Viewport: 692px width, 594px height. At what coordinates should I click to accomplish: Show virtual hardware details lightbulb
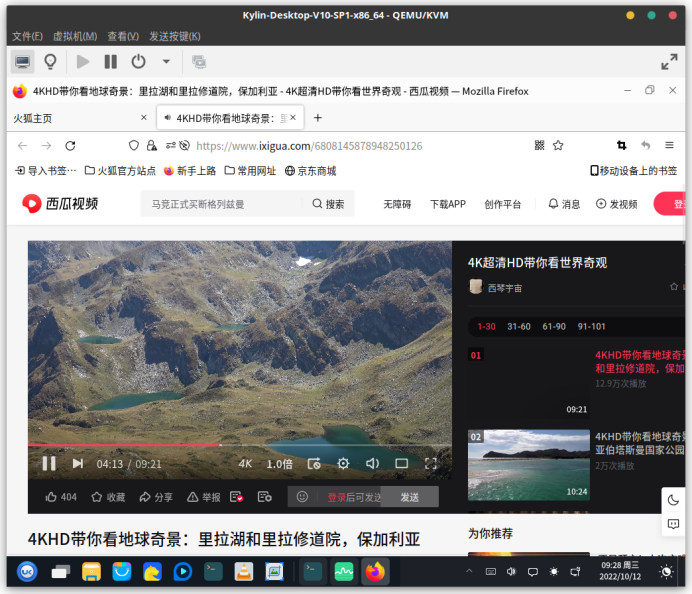tap(50, 61)
